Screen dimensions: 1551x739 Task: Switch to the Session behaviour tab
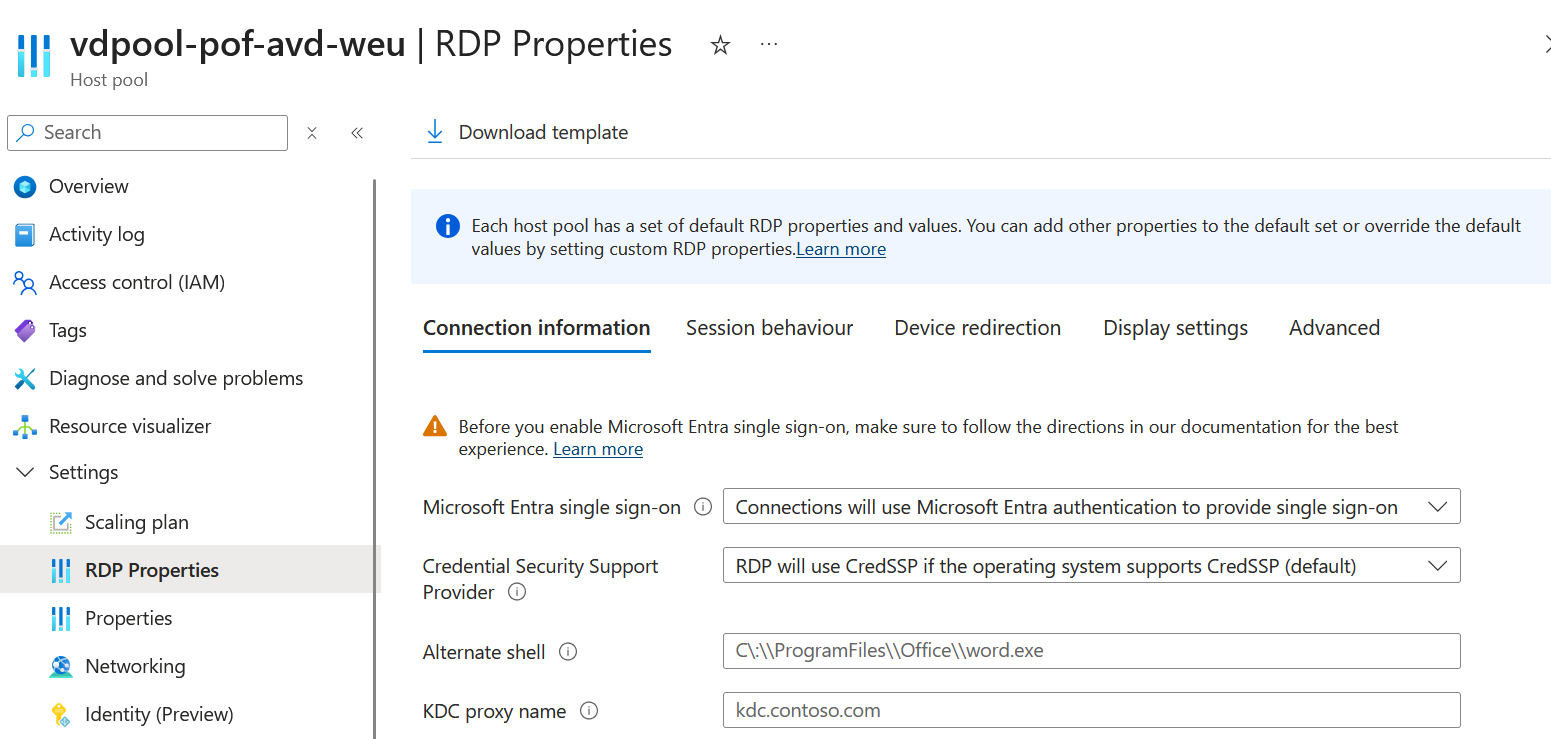pos(769,328)
